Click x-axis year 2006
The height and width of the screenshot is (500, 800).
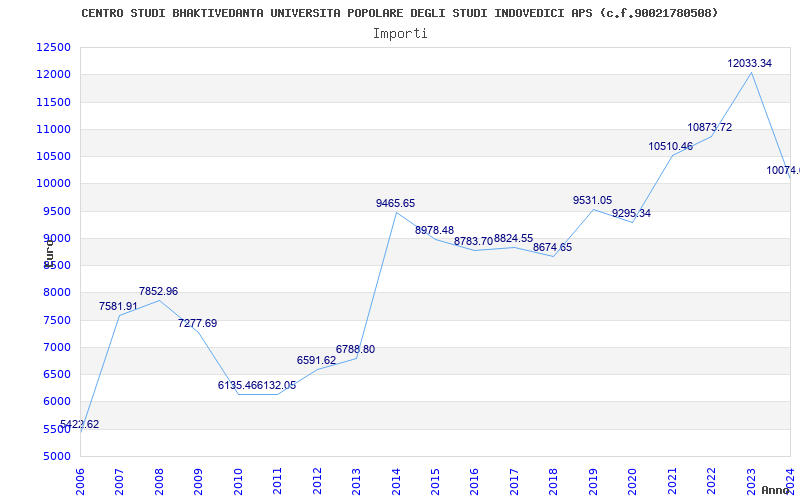pos(80,481)
